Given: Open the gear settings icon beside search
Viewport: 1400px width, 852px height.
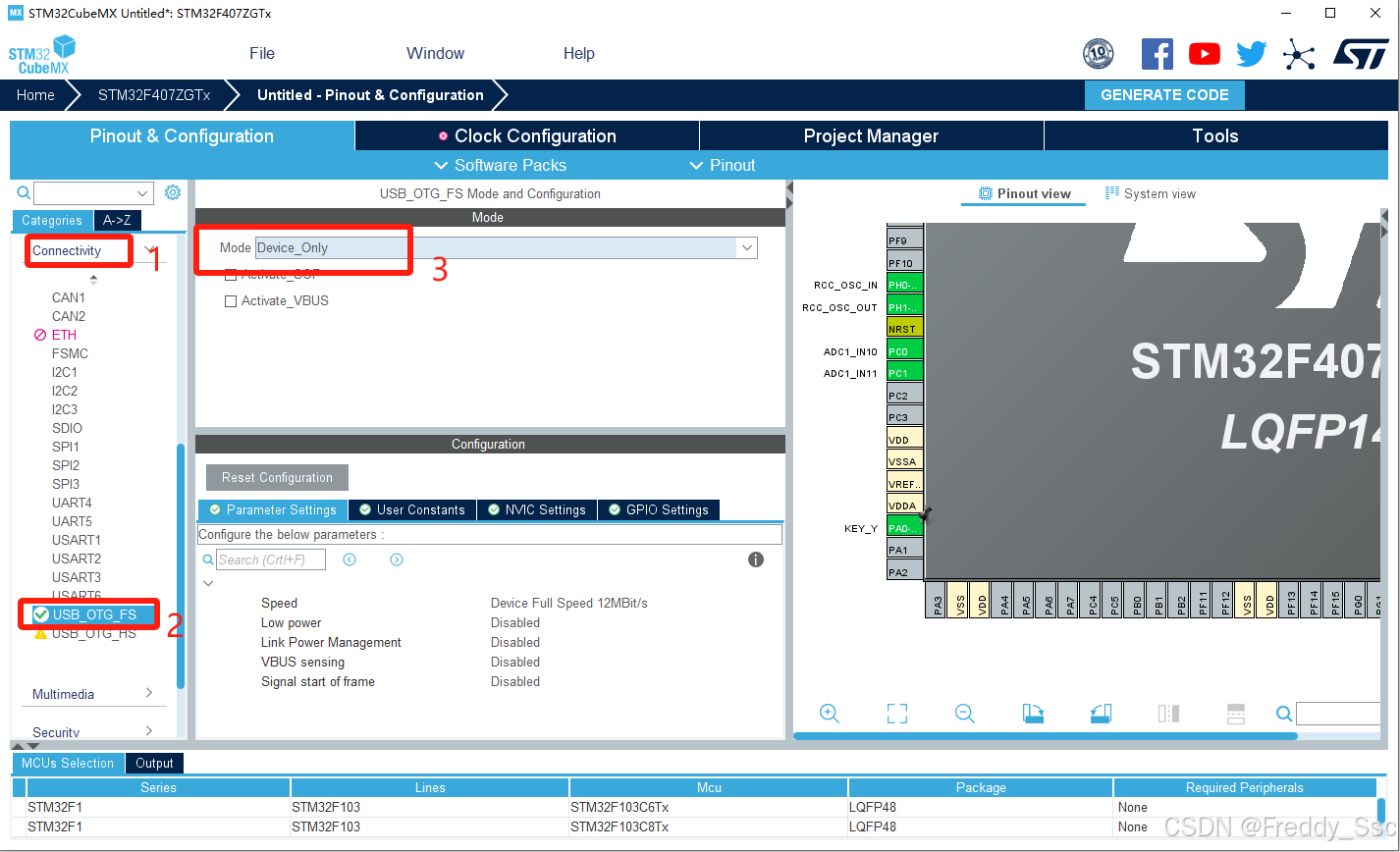Looking at the screenshot, I should pos(173,192).
